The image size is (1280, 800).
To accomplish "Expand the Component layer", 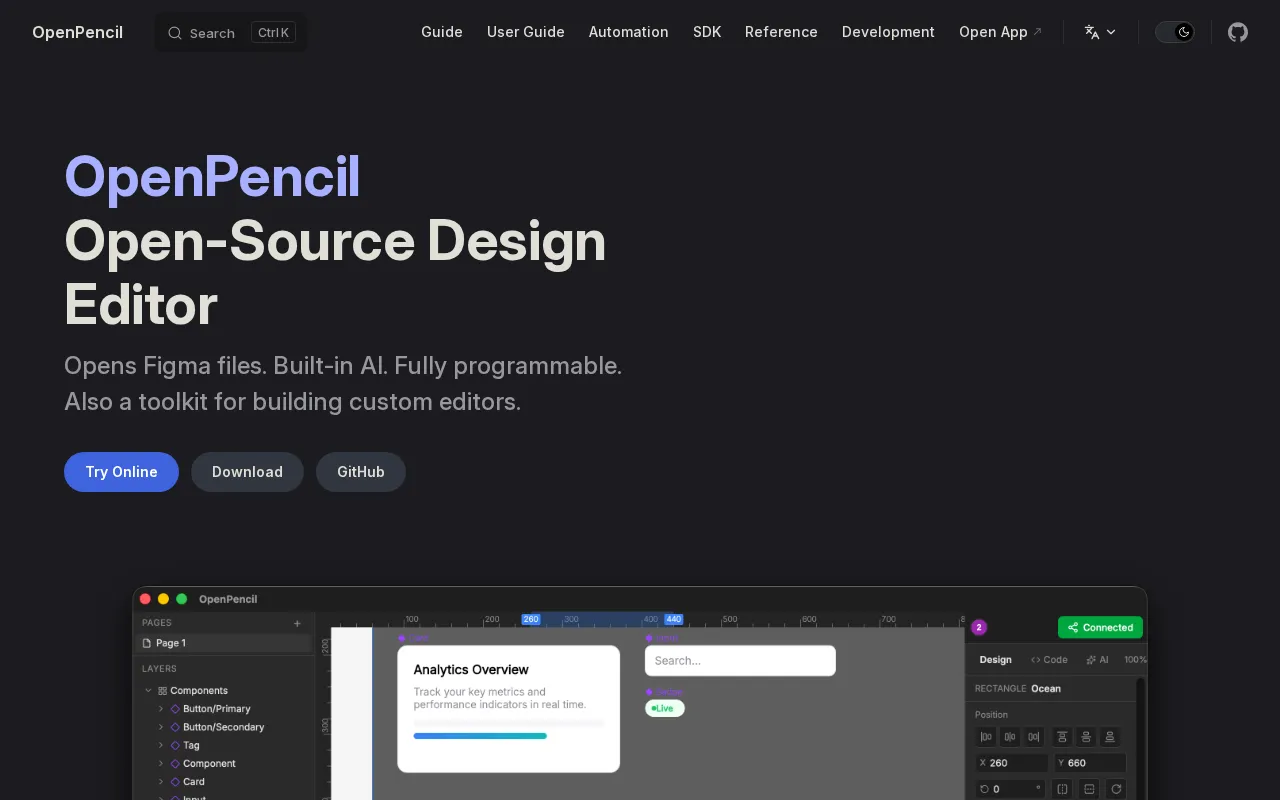I will [161, 763].
